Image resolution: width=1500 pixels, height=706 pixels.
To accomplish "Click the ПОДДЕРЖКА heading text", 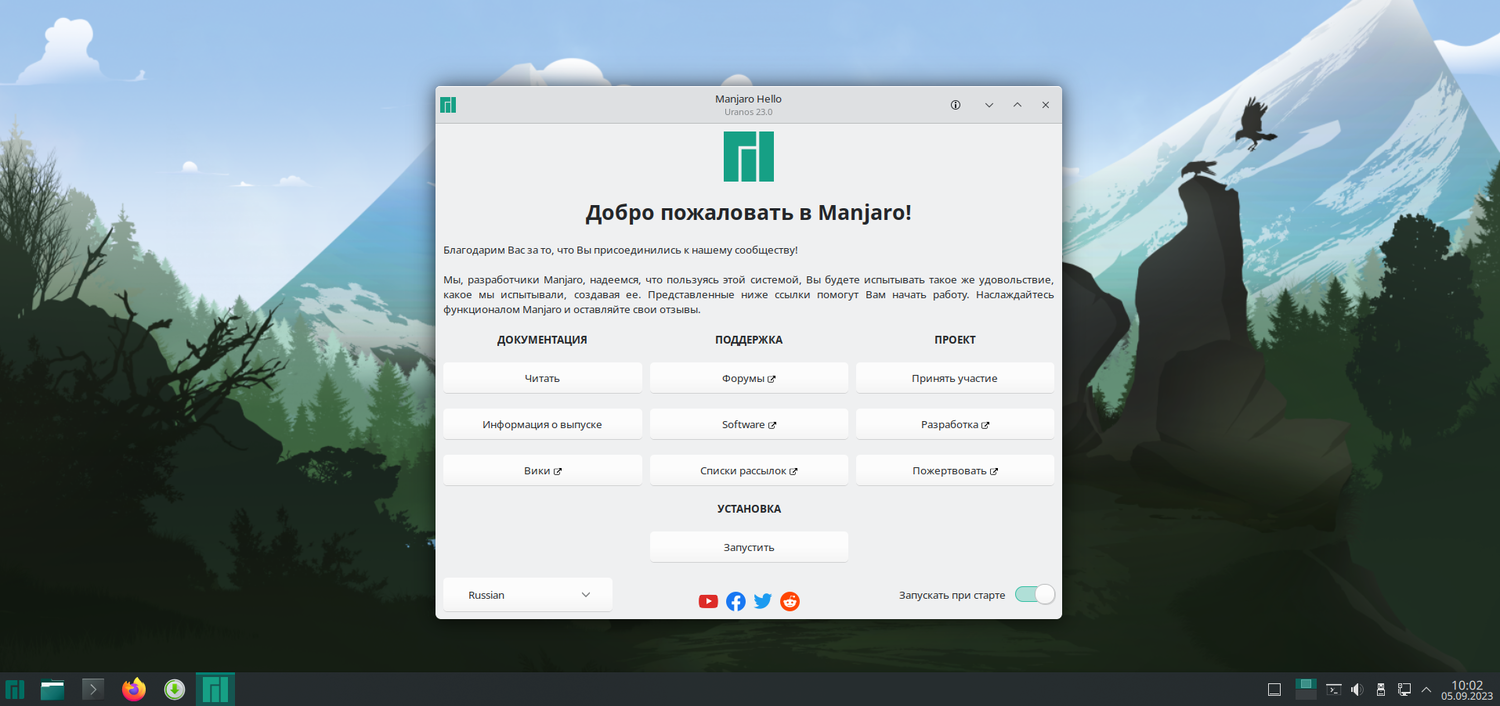I will click(x=749, y=340).
